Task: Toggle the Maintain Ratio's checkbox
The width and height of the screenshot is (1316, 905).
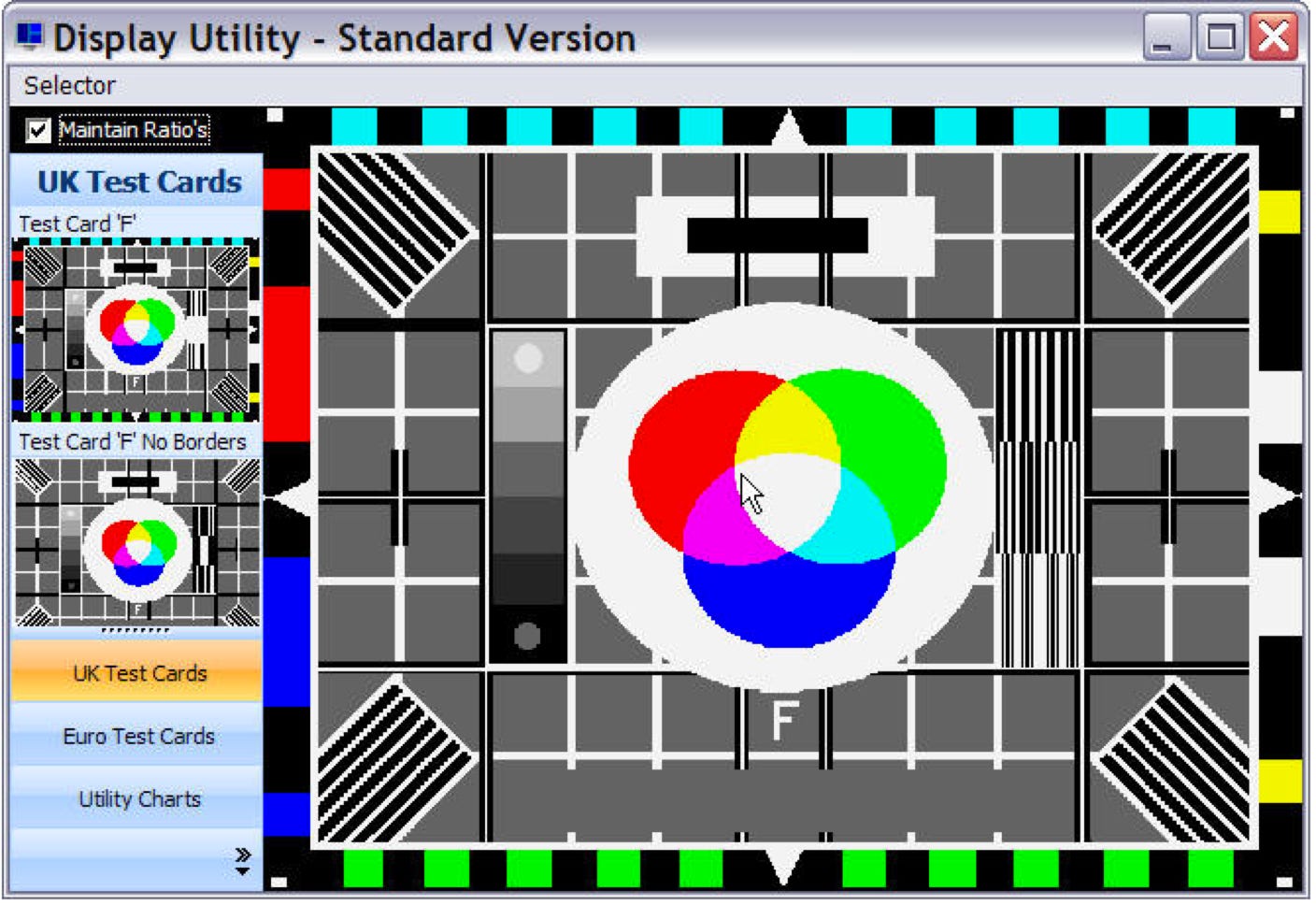Action: tap(38, 130)
